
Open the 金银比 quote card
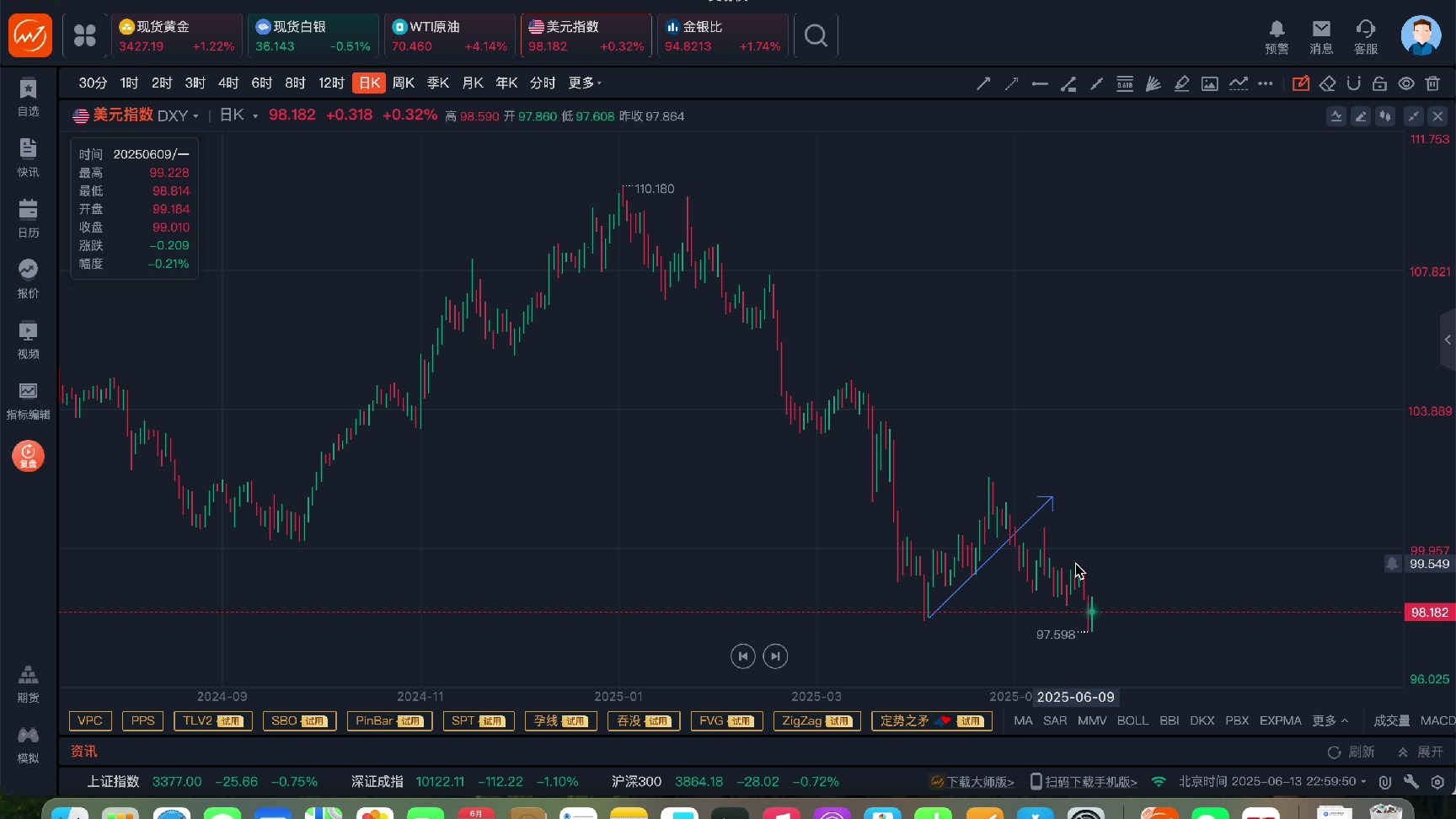722,35
